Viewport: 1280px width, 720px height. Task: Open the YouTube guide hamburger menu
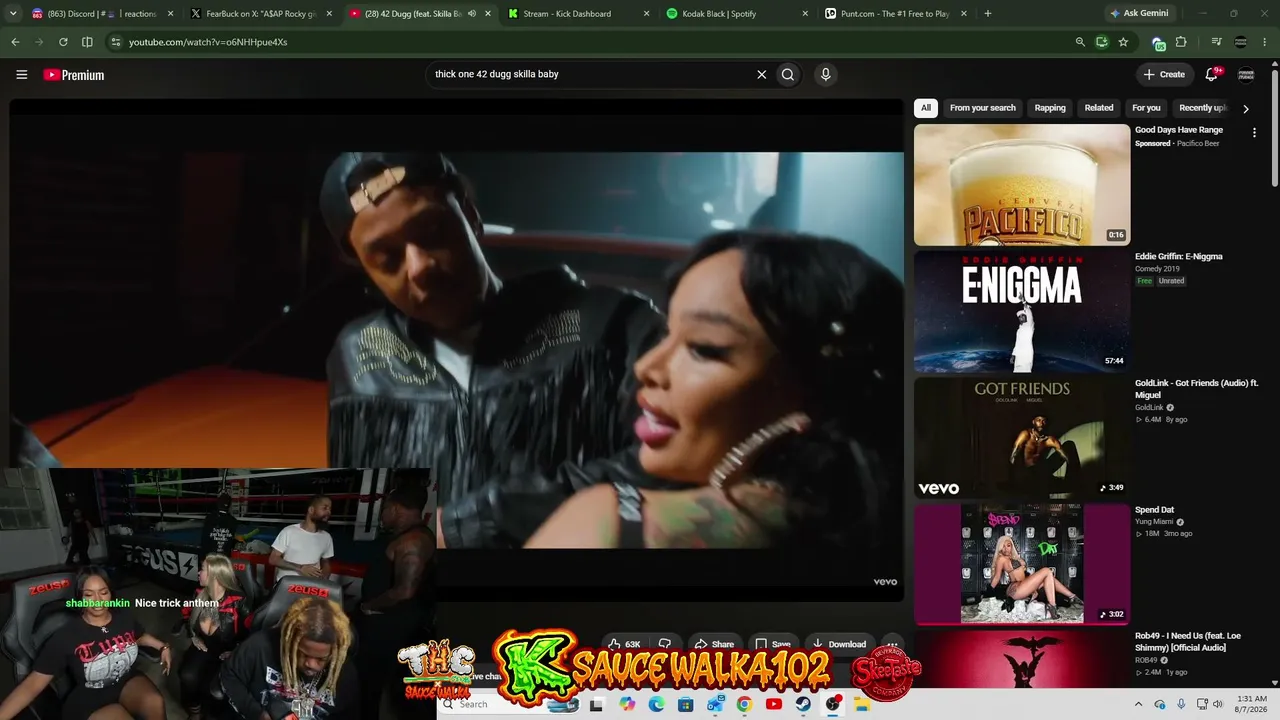pyautogui.click(x=21, y=74)
